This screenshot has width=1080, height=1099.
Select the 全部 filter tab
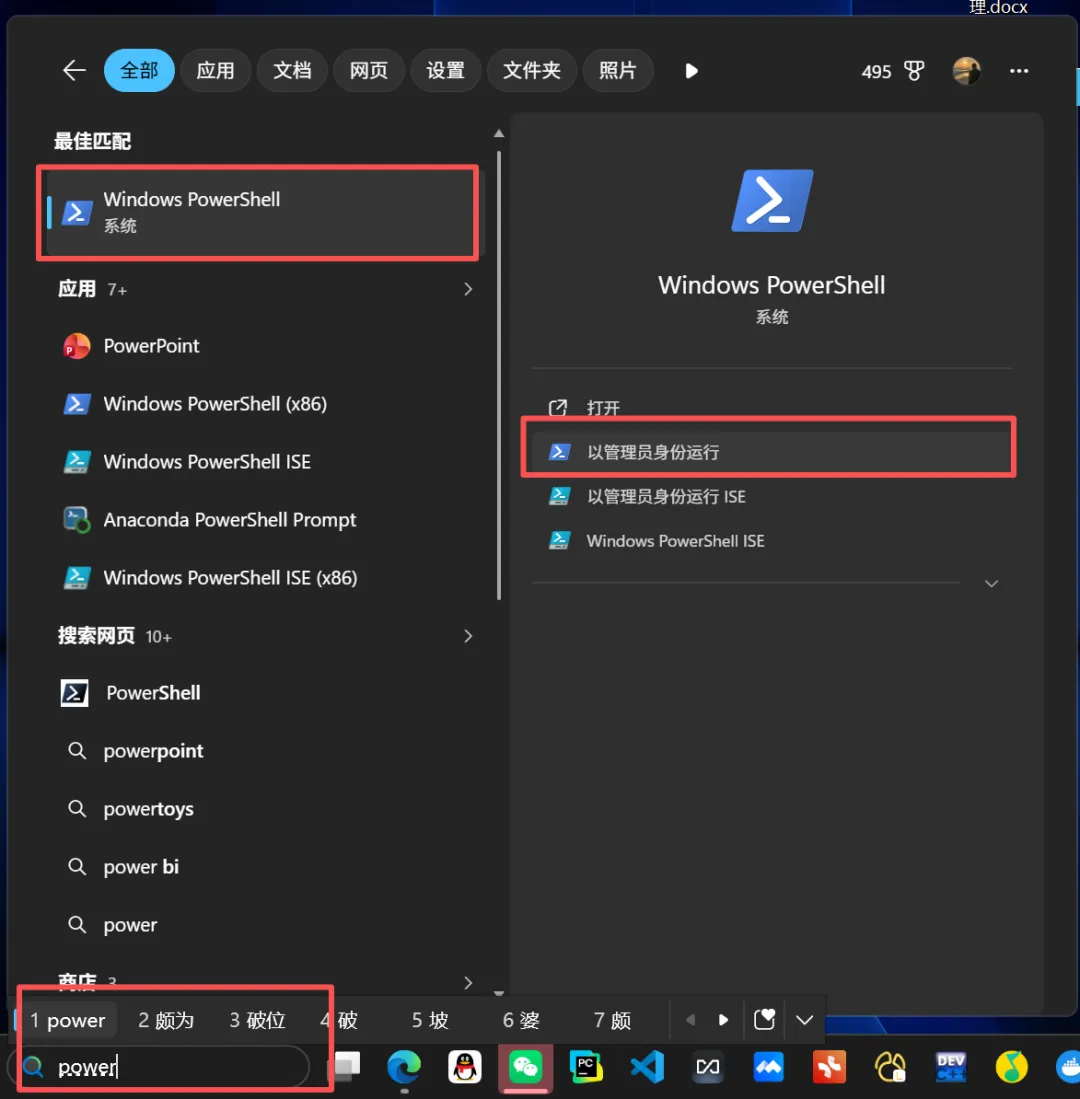pyautogui.click(x=139, y=70)
